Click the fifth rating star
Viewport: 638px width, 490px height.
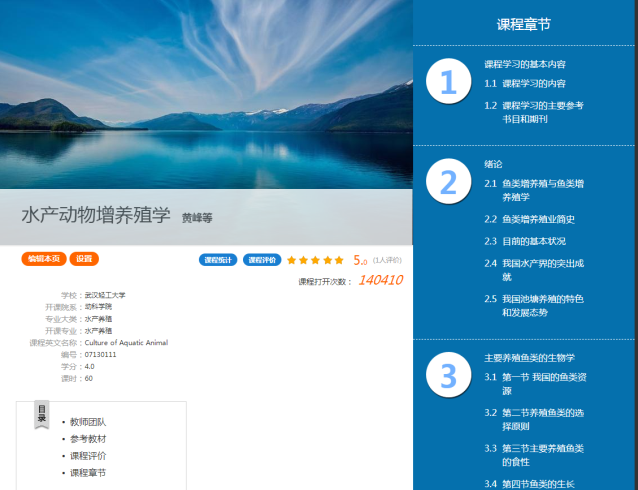point(339,260)
